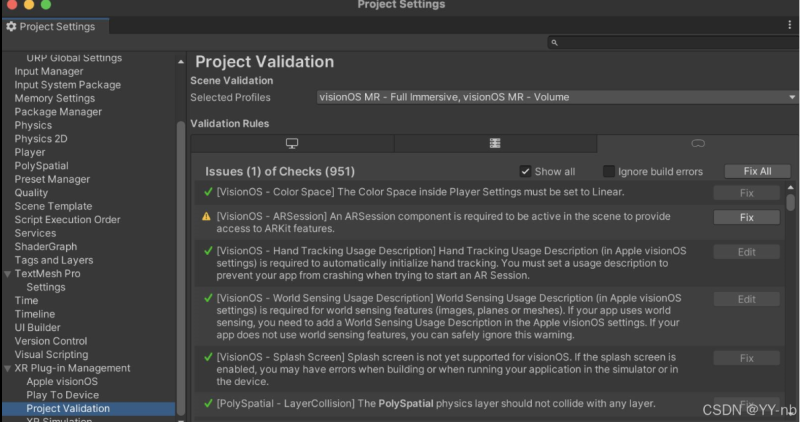Viewport: 800px width, 422px height.
Task: Open the Selected Profiles dropdown
Action: [556, 97]
